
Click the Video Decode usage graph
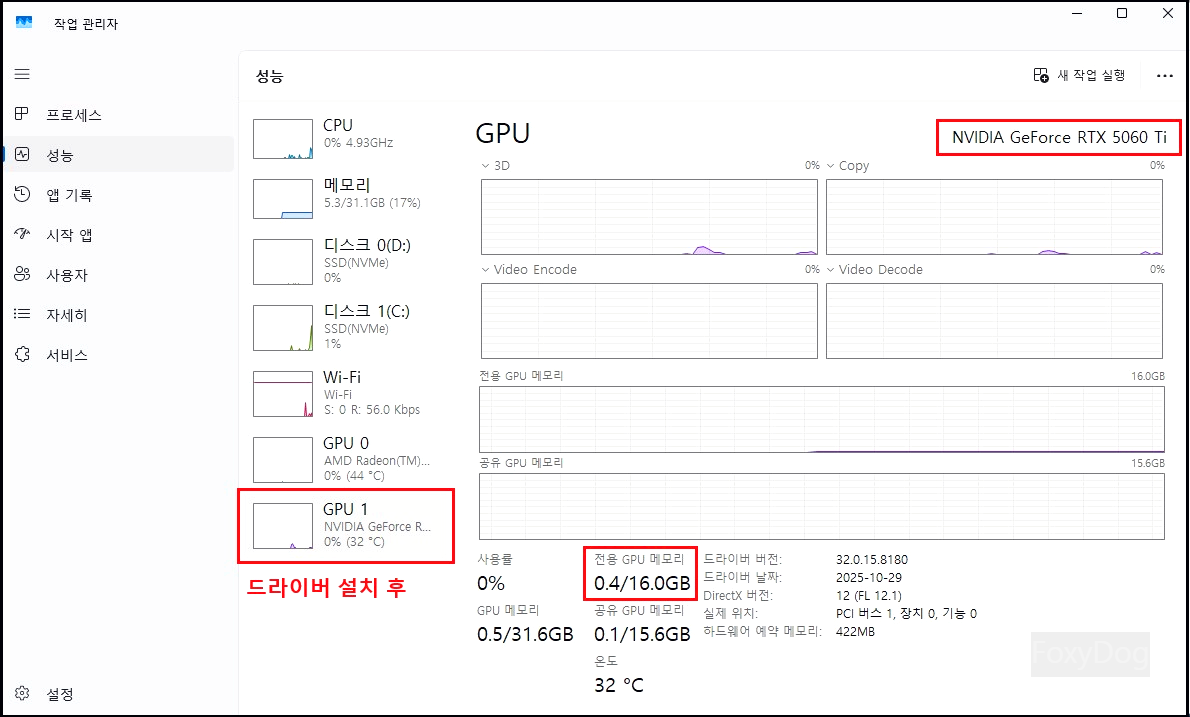coord(994,321)
